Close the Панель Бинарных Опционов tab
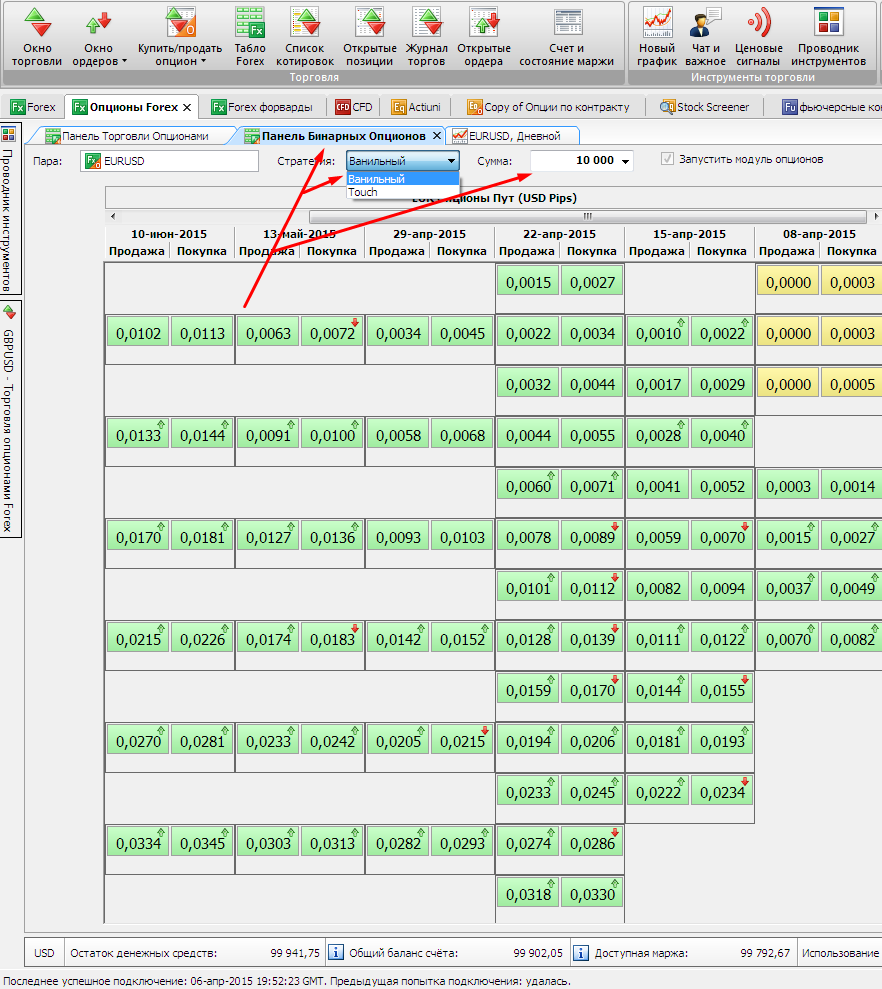The height and width of the screenshot is (989, 882). (437, 136)
